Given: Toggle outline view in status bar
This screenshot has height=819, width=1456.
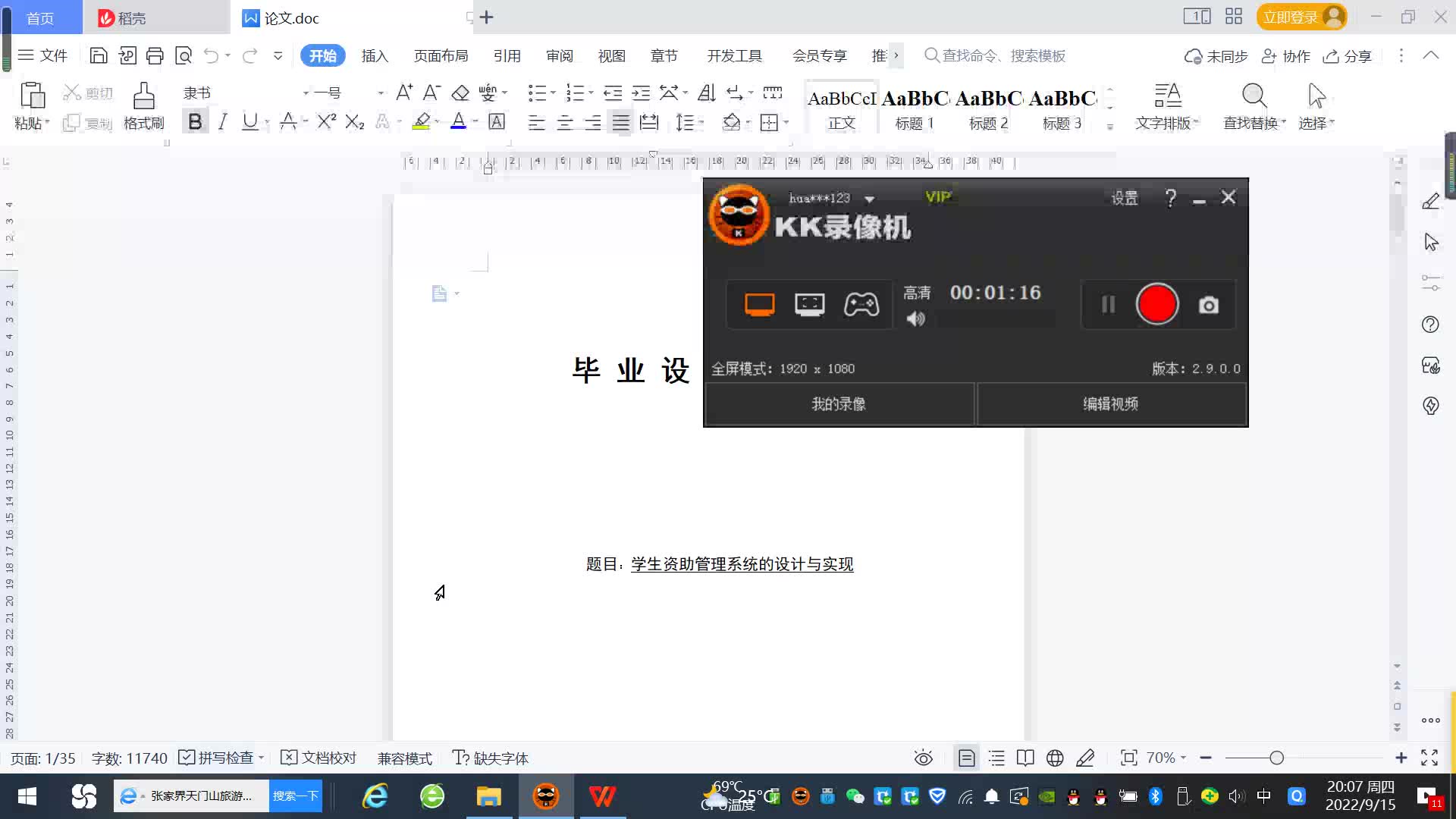Looking at the screenshot, I should [996, 758].
